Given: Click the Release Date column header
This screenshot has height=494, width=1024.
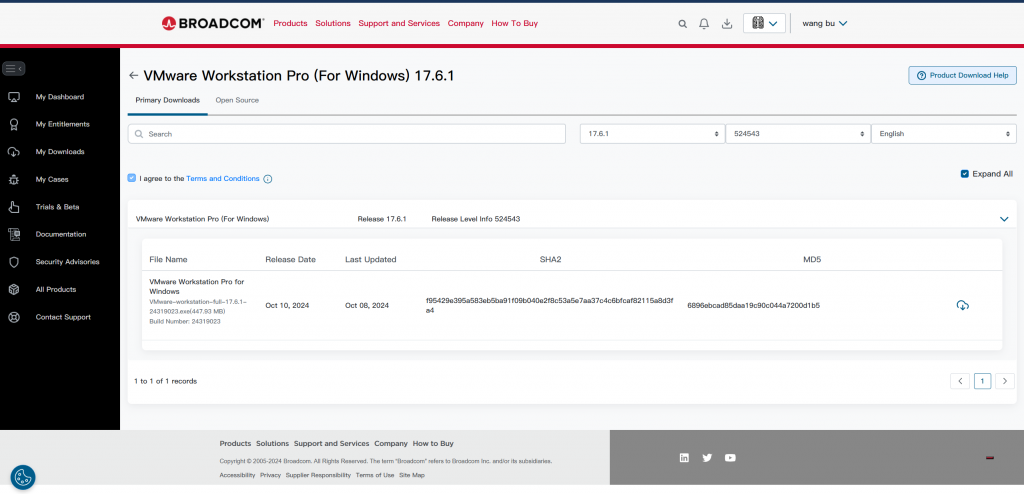Looking at the screenshot, I should click(291, 259).
